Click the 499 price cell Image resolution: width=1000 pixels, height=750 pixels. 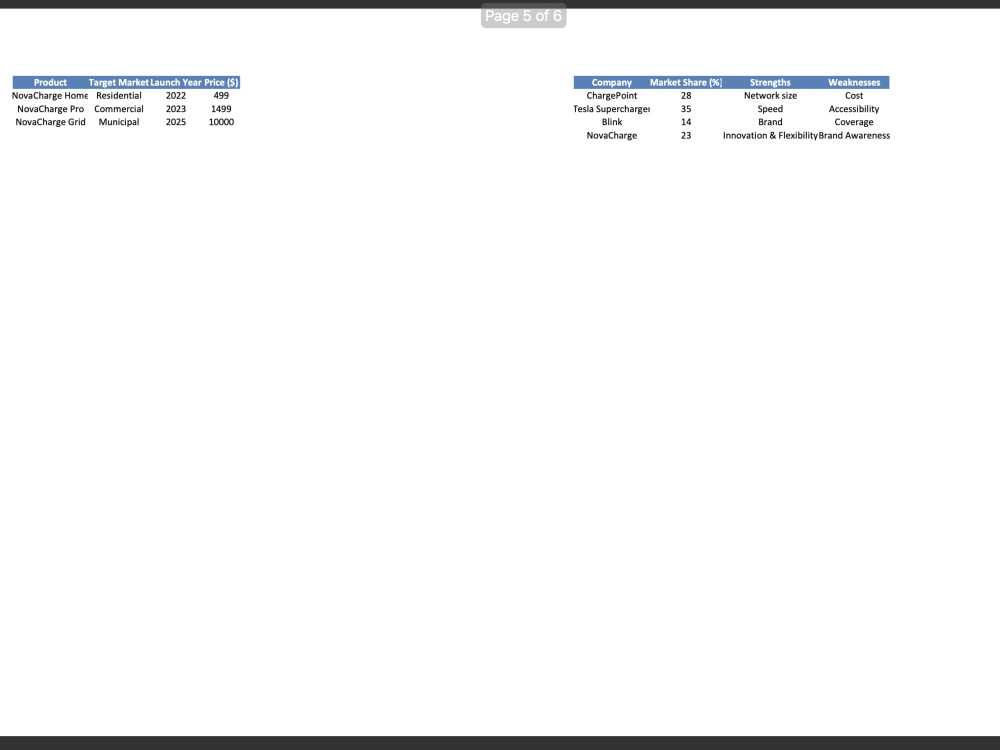pos(221,96)
